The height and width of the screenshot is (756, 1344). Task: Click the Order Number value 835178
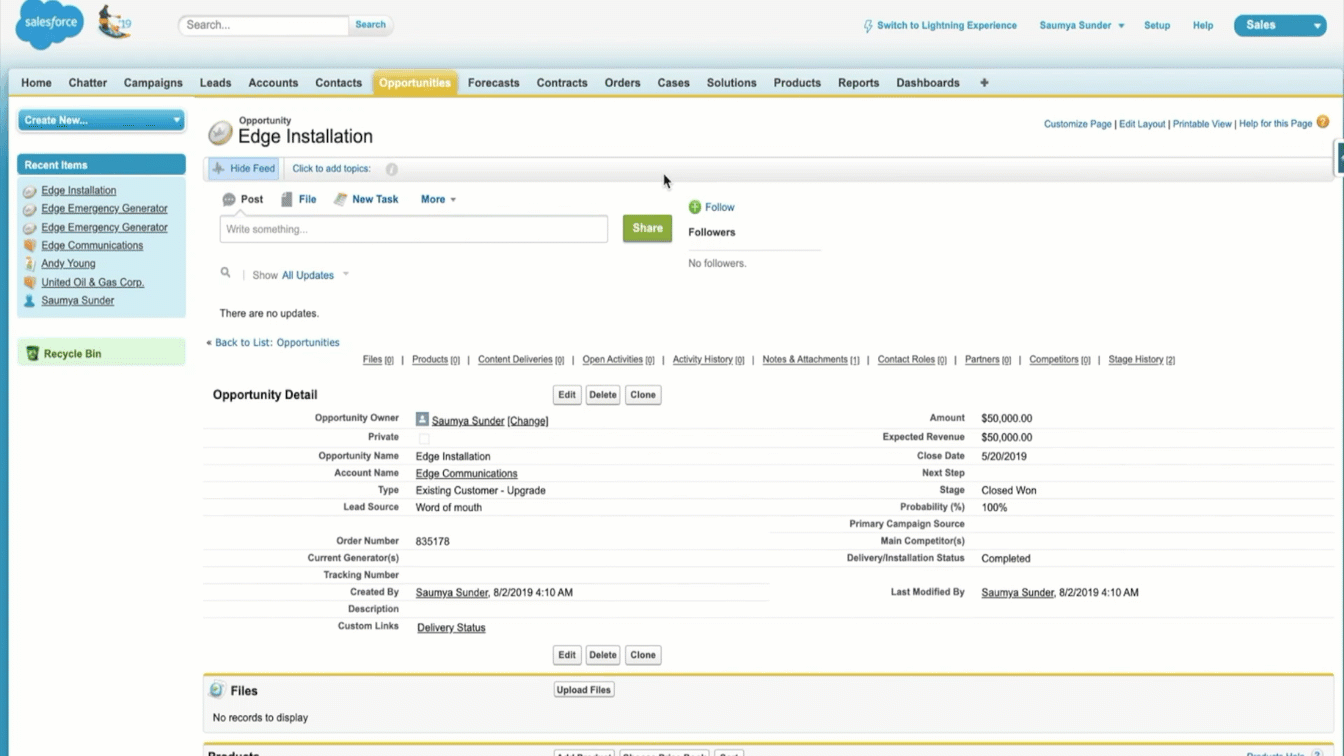pos(432,541)
